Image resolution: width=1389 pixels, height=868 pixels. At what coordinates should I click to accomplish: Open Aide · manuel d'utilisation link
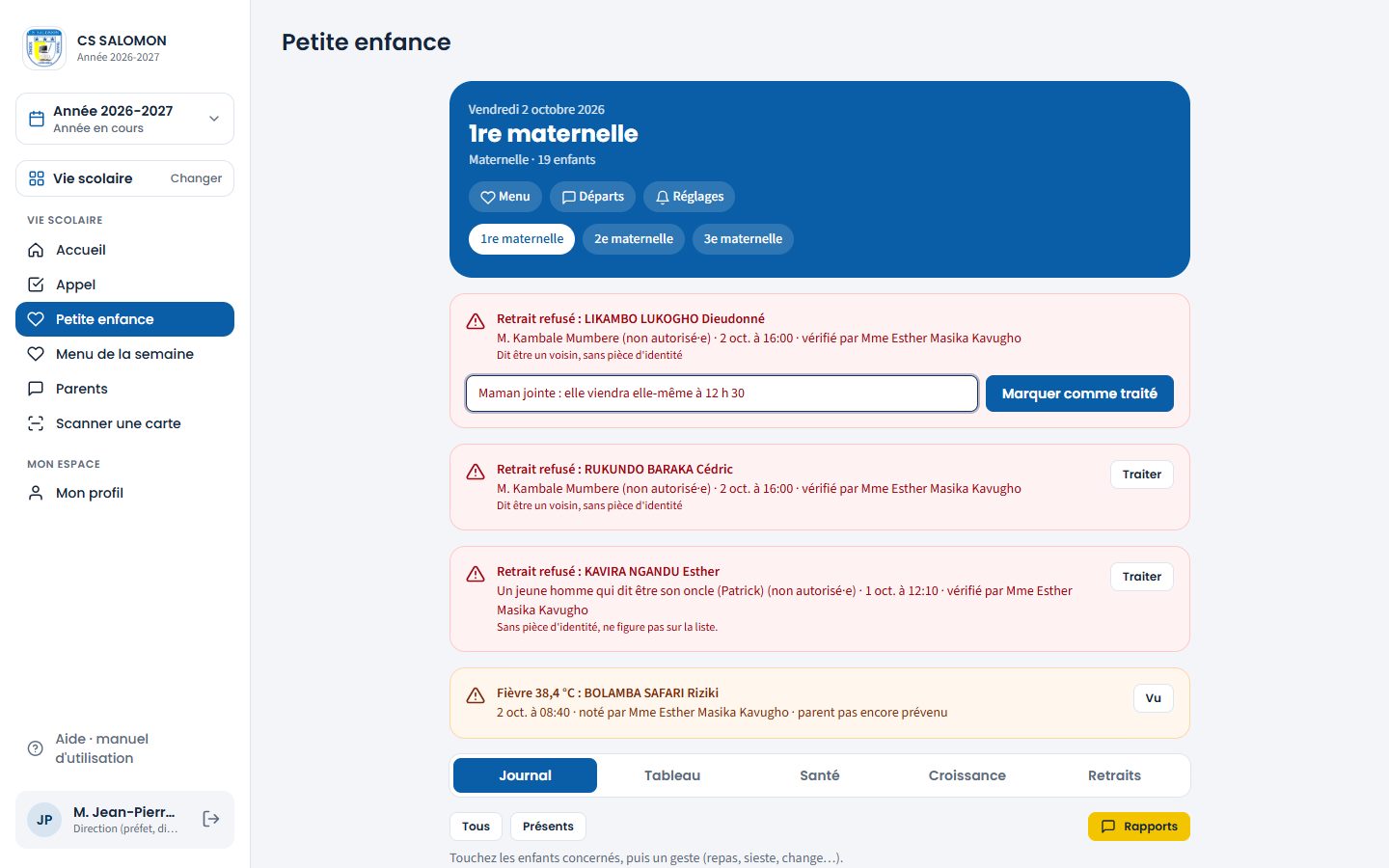click(124, 748)
